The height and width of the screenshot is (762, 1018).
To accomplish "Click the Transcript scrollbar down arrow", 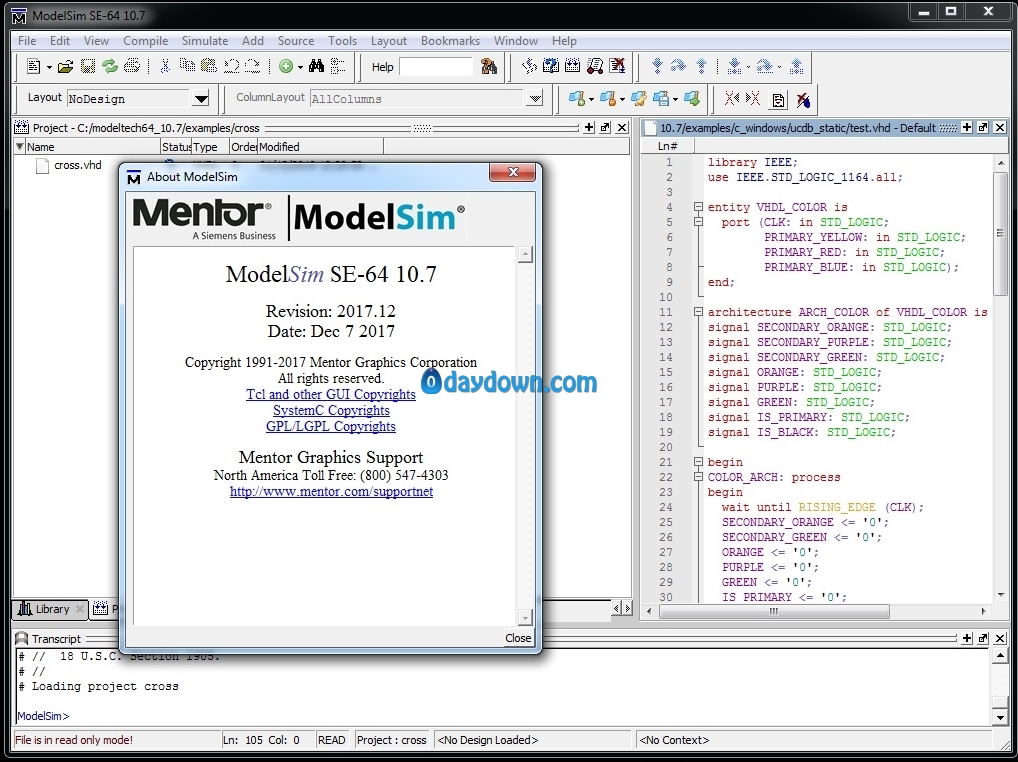I will pos(1000,717).
